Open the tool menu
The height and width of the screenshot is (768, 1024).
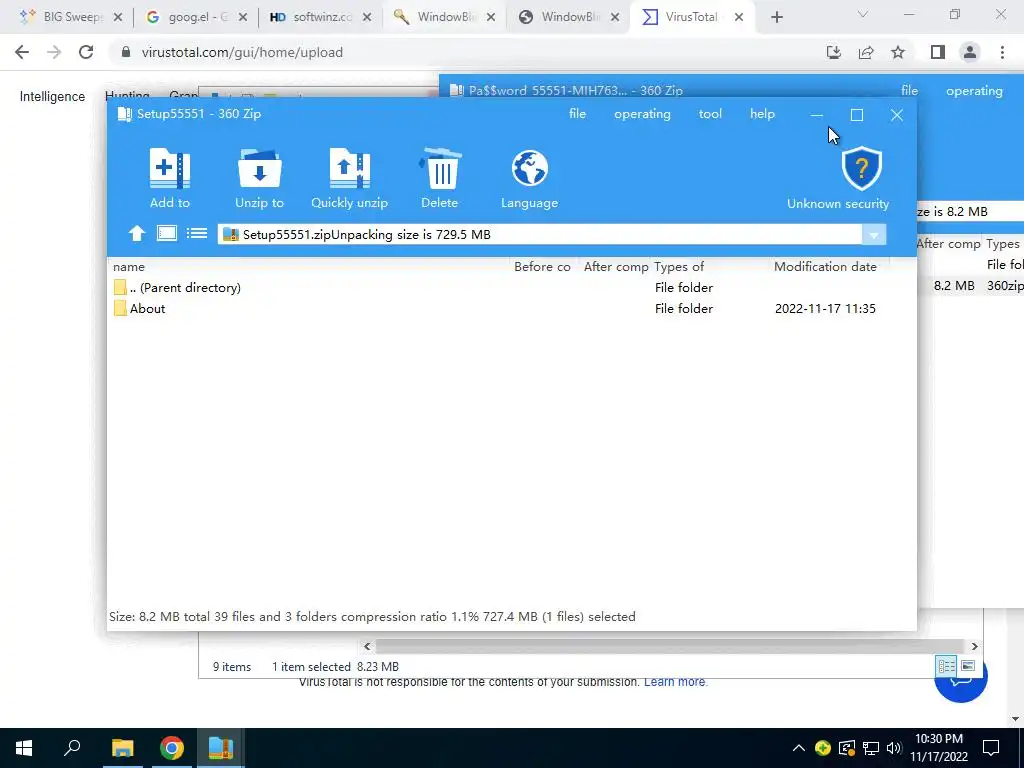[x=710, y=114]
